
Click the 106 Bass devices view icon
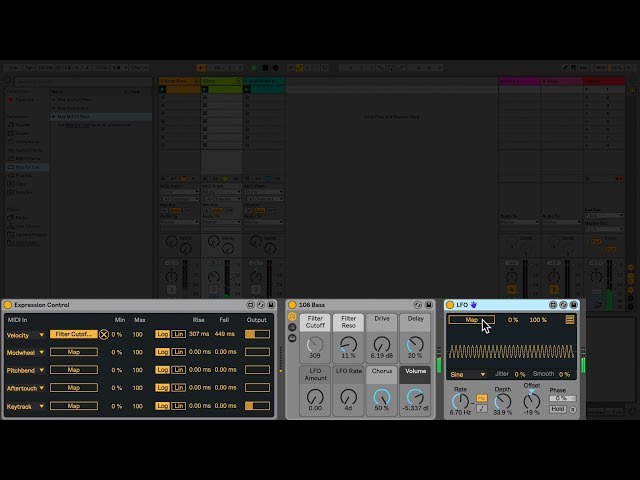(292, 338)
